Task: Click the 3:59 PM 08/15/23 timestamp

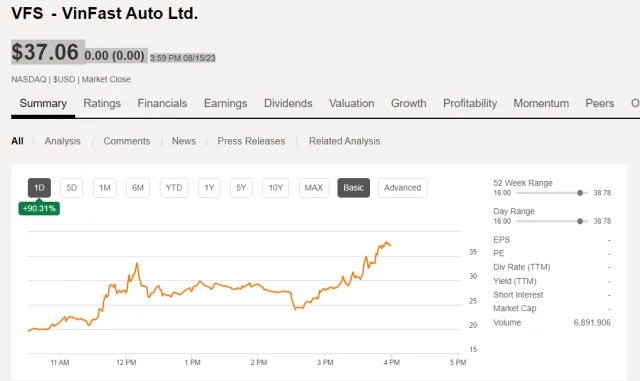Action: coord(182,58)
